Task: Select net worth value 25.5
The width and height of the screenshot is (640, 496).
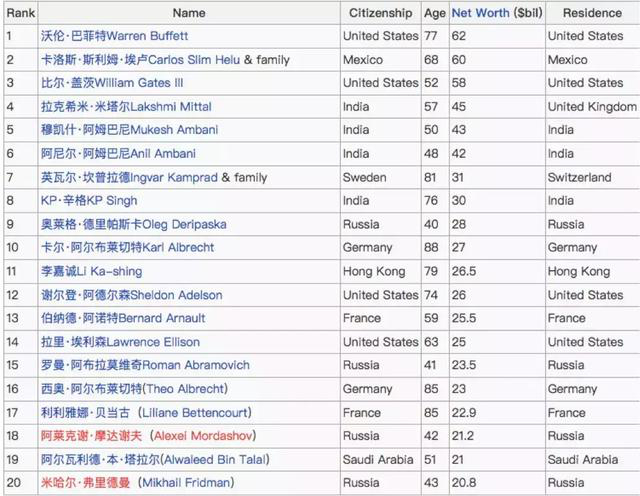Action: pos(464,318)
